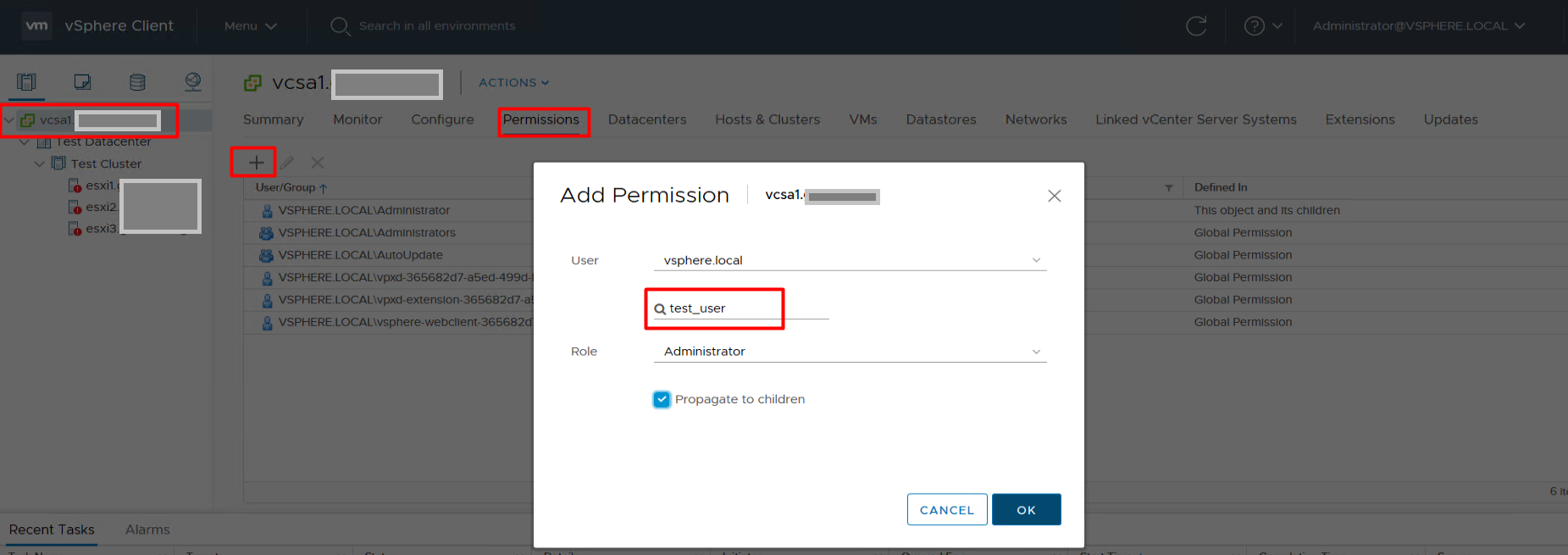Switch to the Hosts & Clusters tab
1568x555 pixels.
767,119
